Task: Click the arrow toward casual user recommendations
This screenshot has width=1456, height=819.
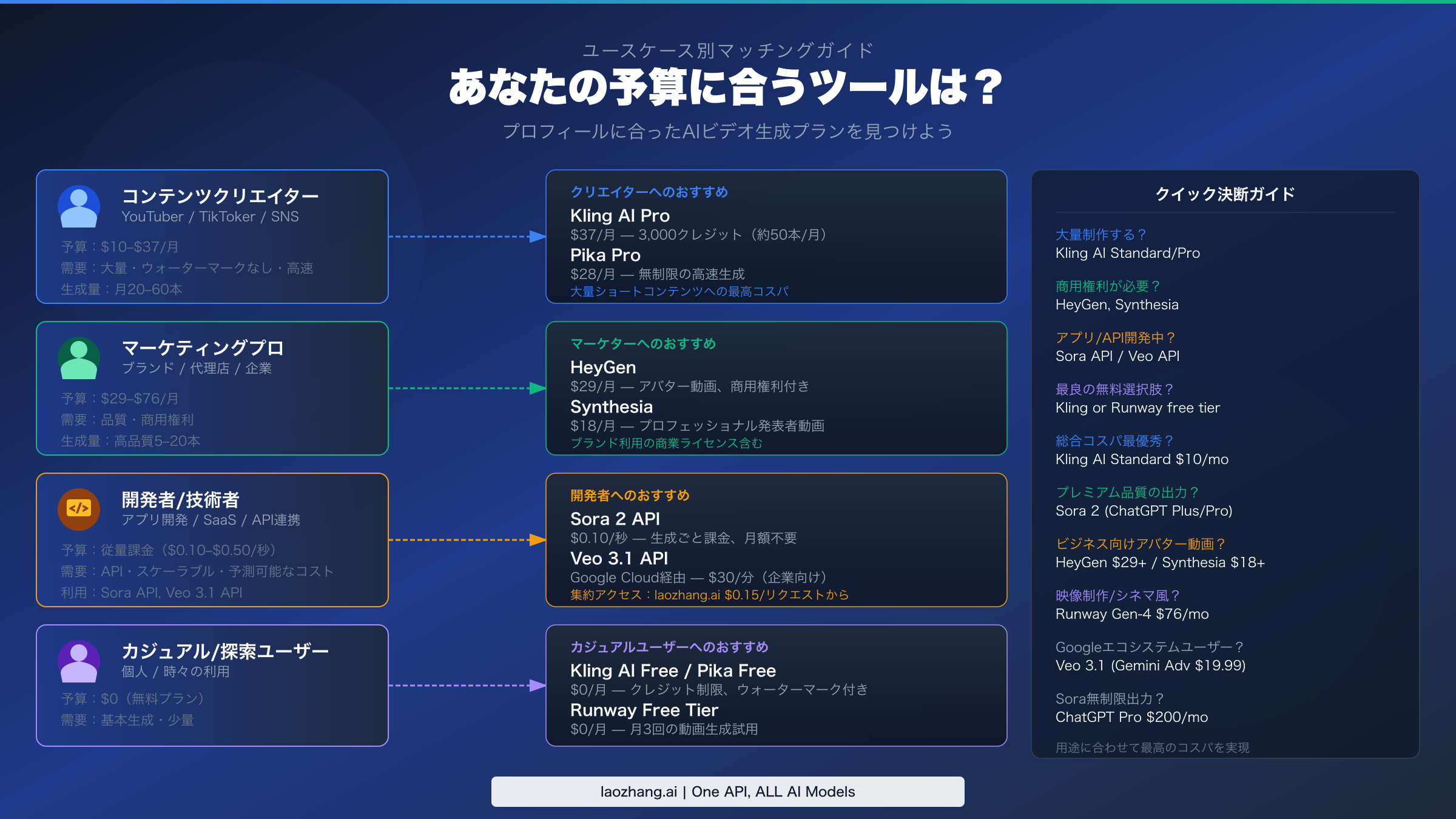Action: tap(467, 684)
